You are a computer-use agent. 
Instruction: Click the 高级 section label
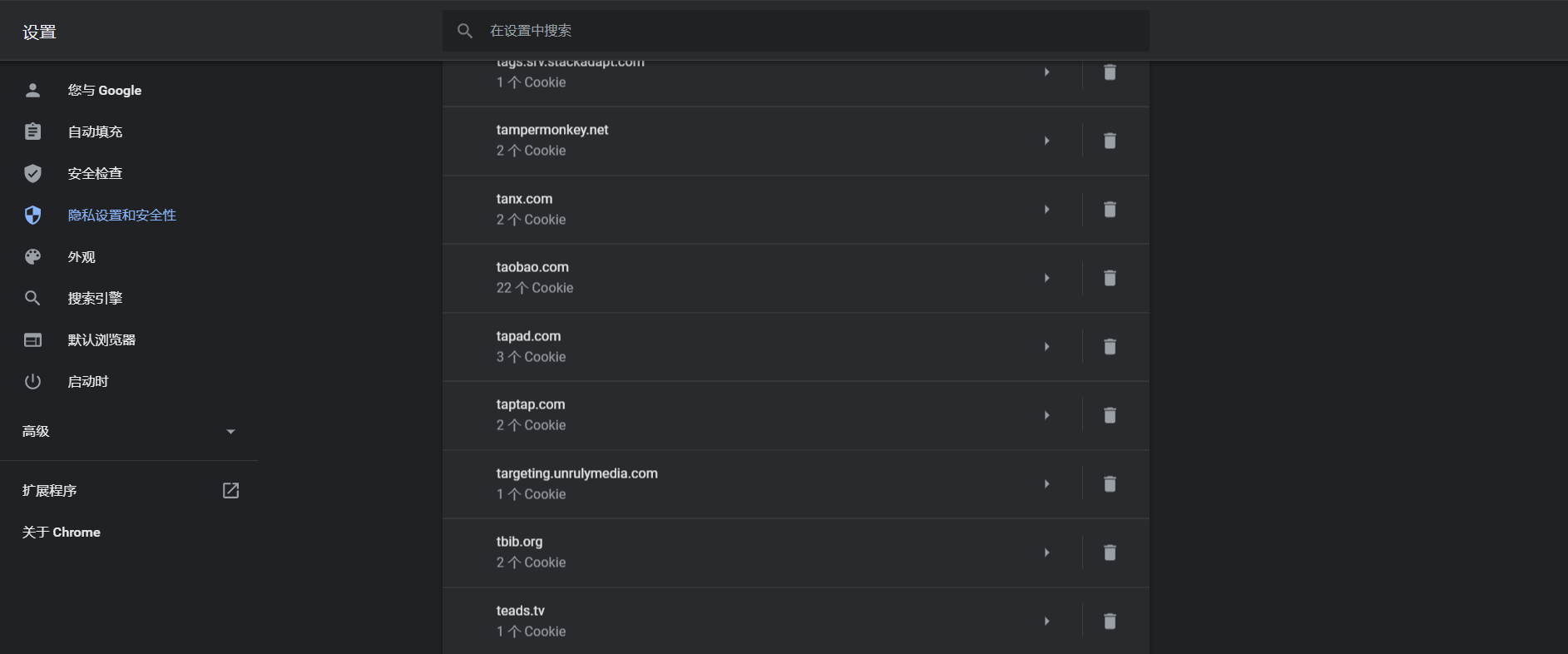(36, 431)
